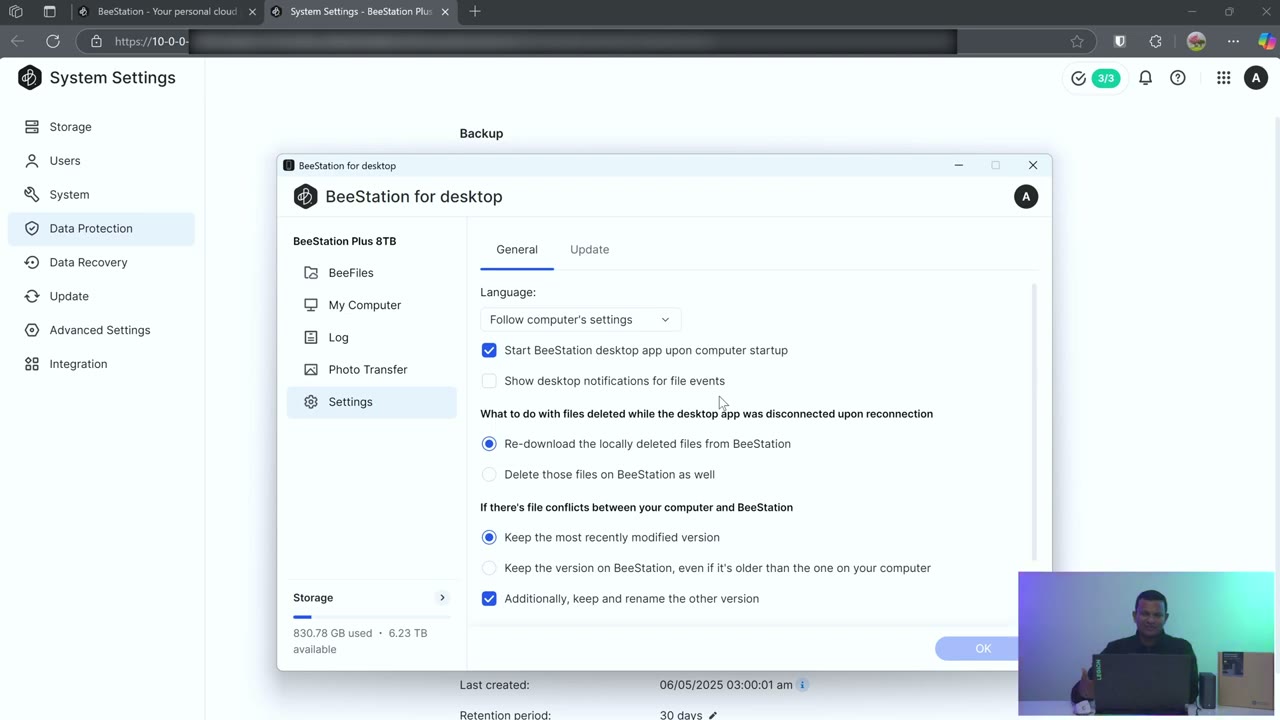Edit the retention period with the pencil icon
Image resolution: width=1280 pixels, height=720 pixels.
pyautogui.click(x=712, y=715)
